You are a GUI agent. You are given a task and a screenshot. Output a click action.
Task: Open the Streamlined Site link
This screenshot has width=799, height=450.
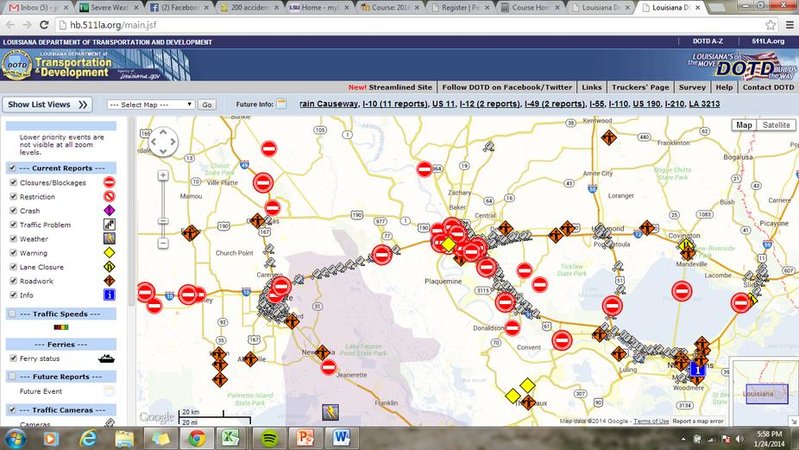coord(400,87)
